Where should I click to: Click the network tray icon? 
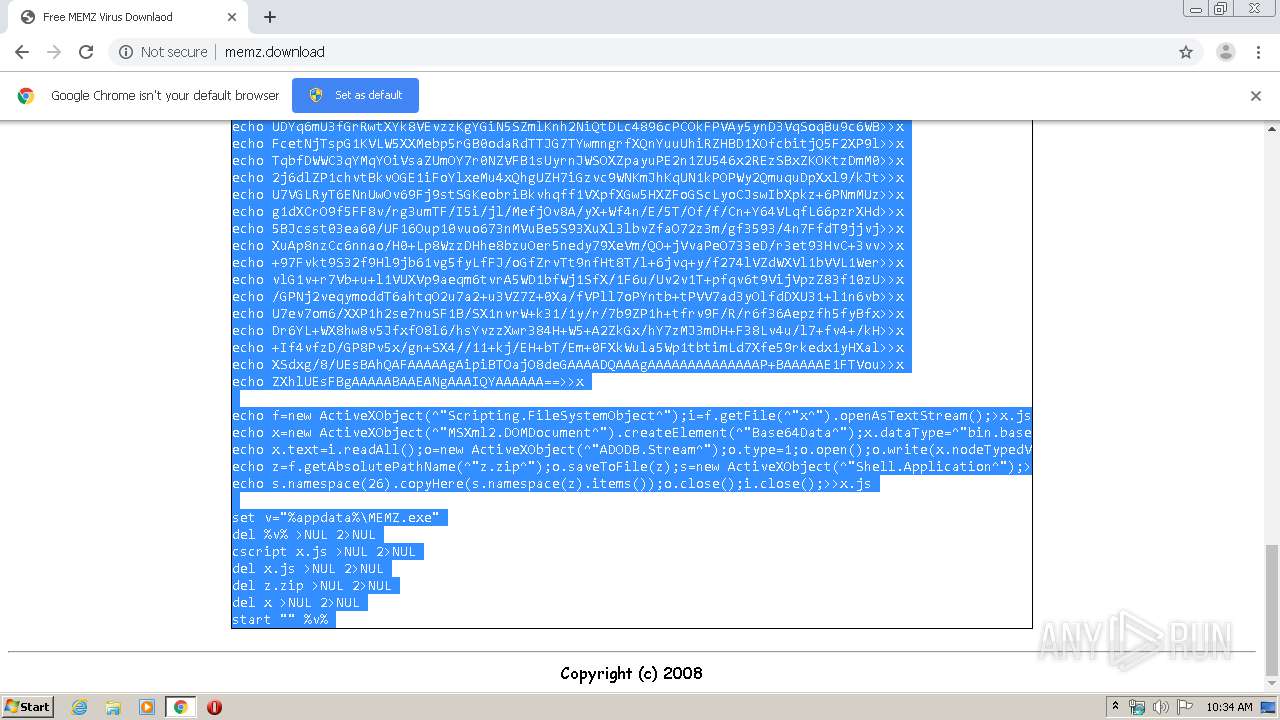[1137, 707]
